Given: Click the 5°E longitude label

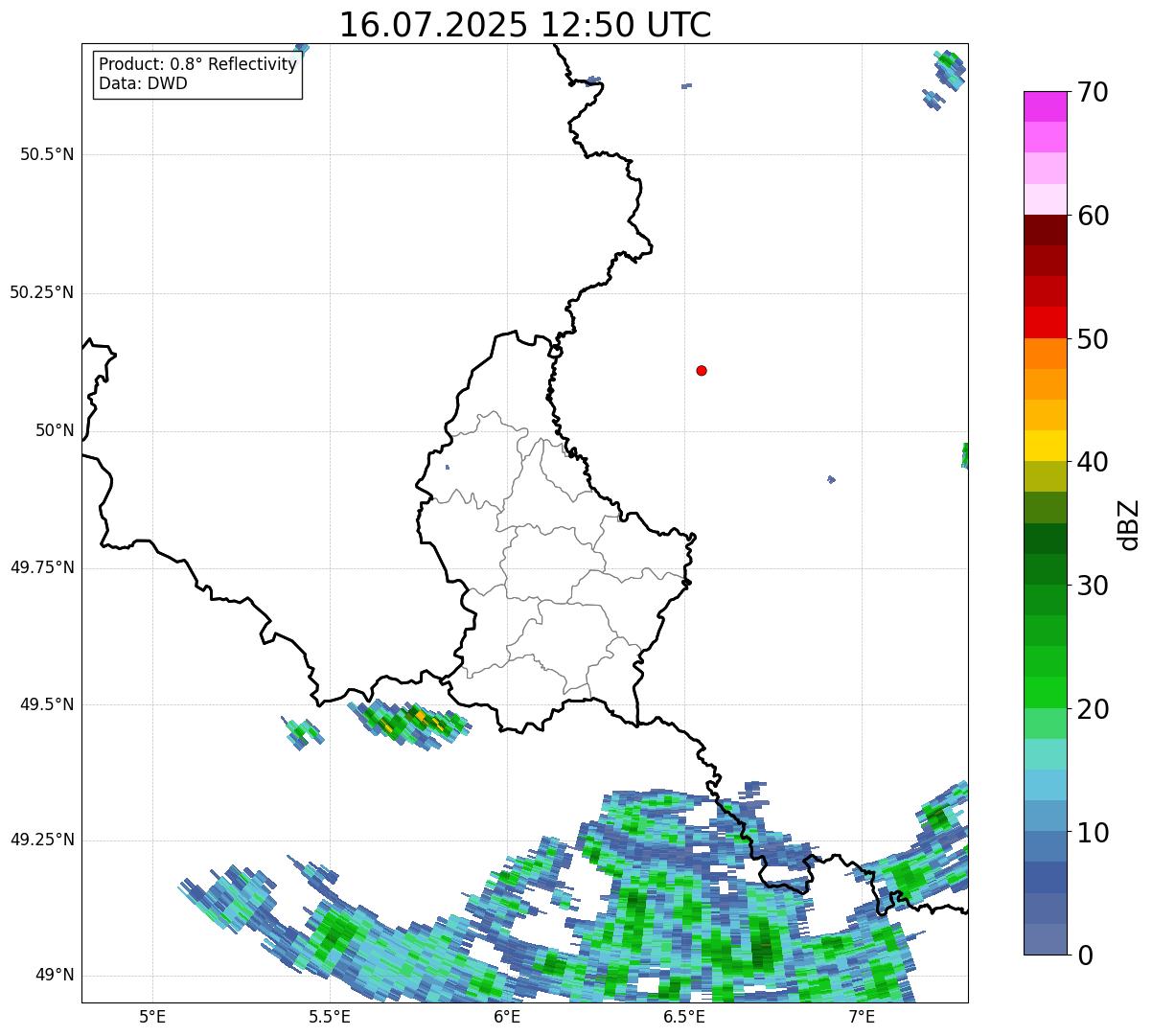Looking at the screenshot, I should 152,1016.
